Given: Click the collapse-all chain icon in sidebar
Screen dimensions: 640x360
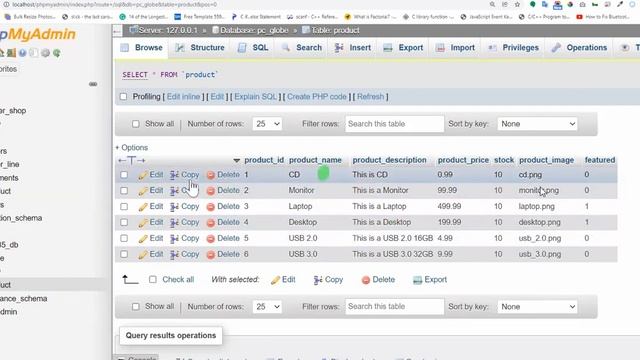Looking at the screenshot, I should (x=93, y=84).
